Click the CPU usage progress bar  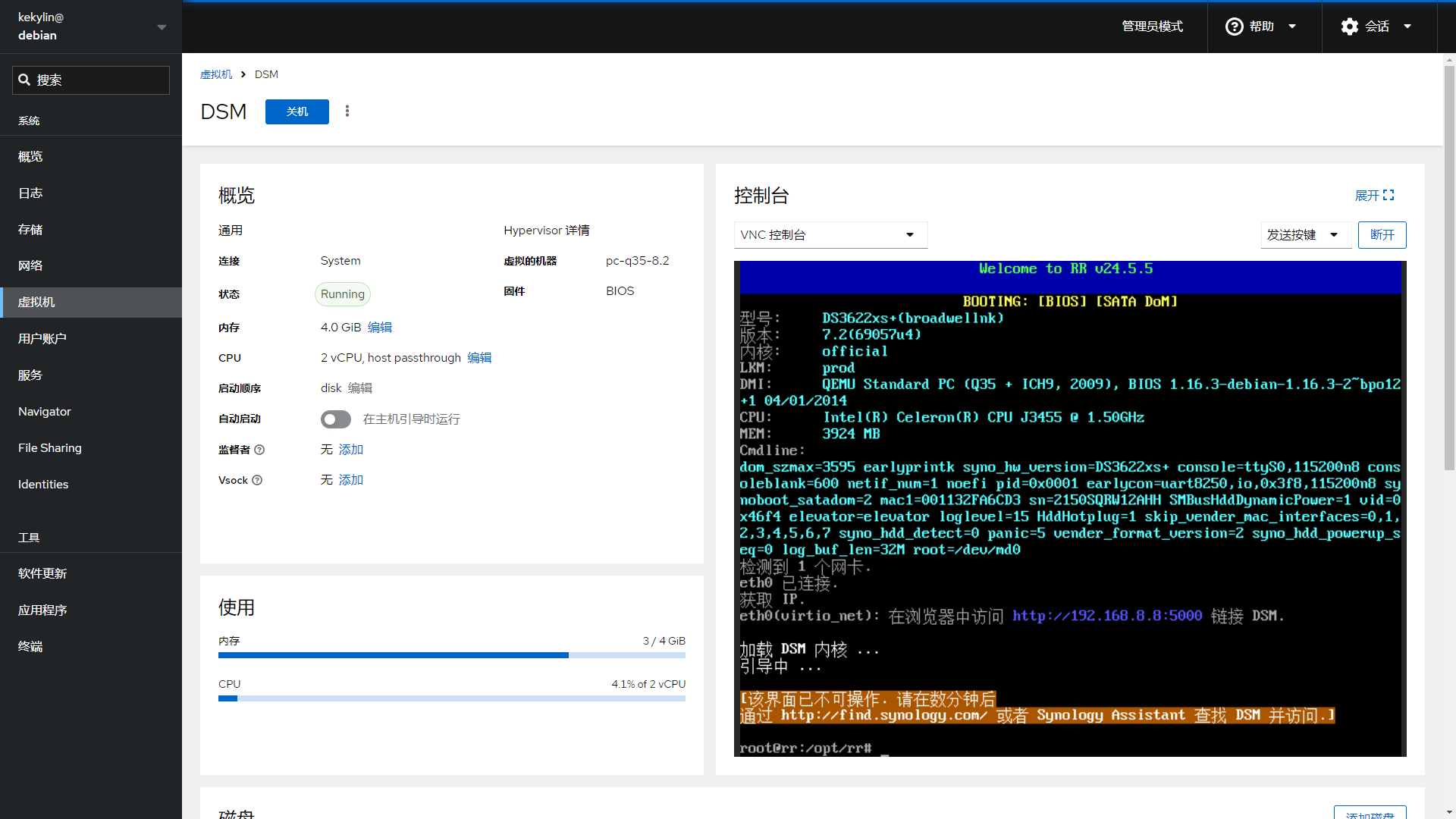(452, 698)
